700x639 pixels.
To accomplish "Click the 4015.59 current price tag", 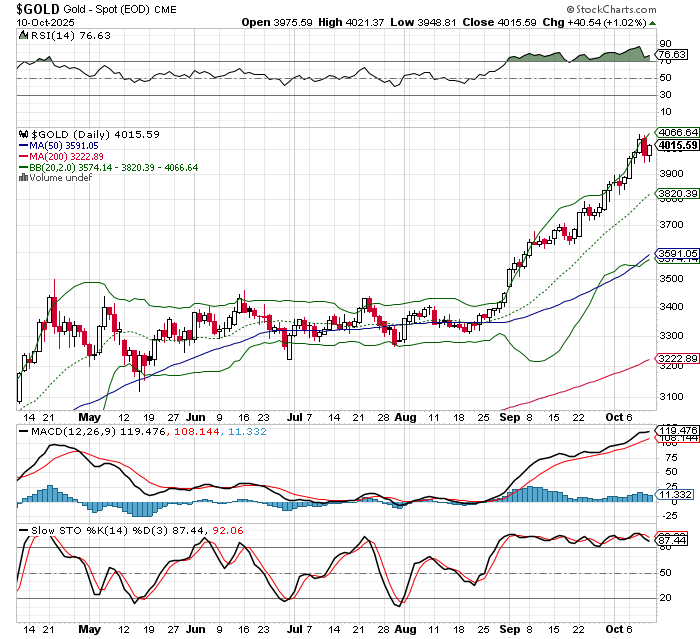I will click(x=676, y=145).
